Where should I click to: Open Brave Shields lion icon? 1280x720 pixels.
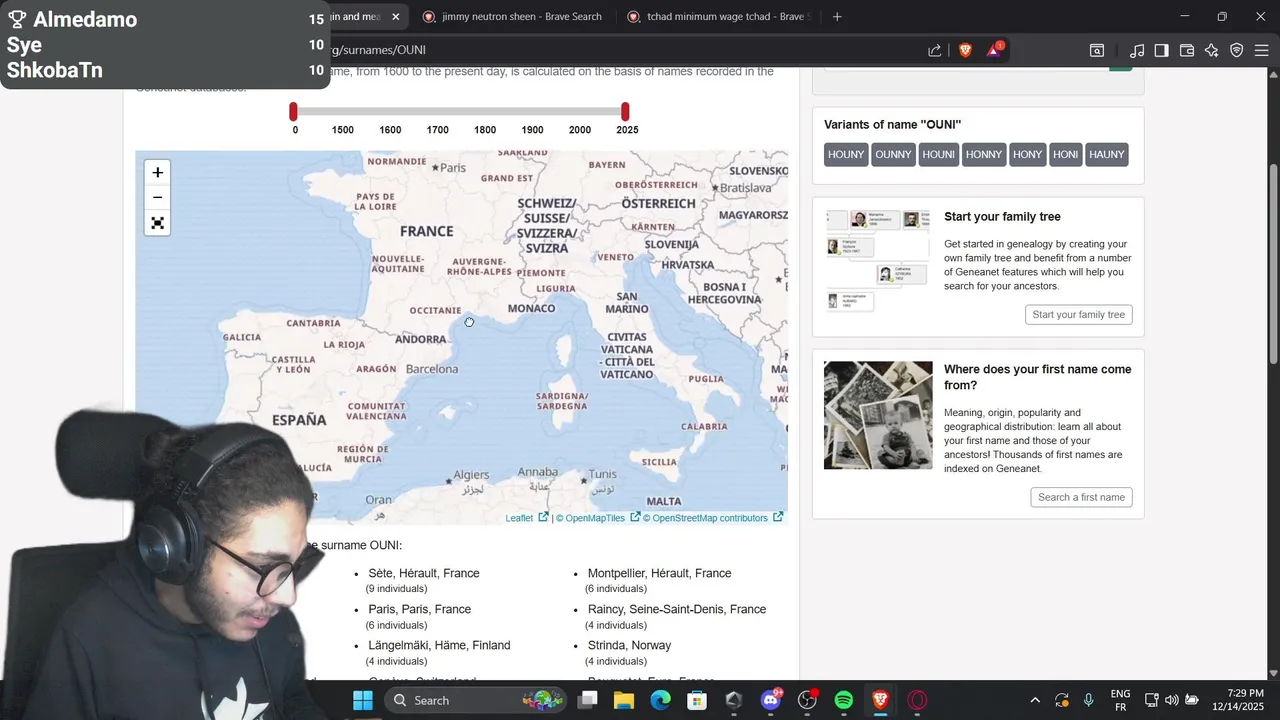coord(965,50)
